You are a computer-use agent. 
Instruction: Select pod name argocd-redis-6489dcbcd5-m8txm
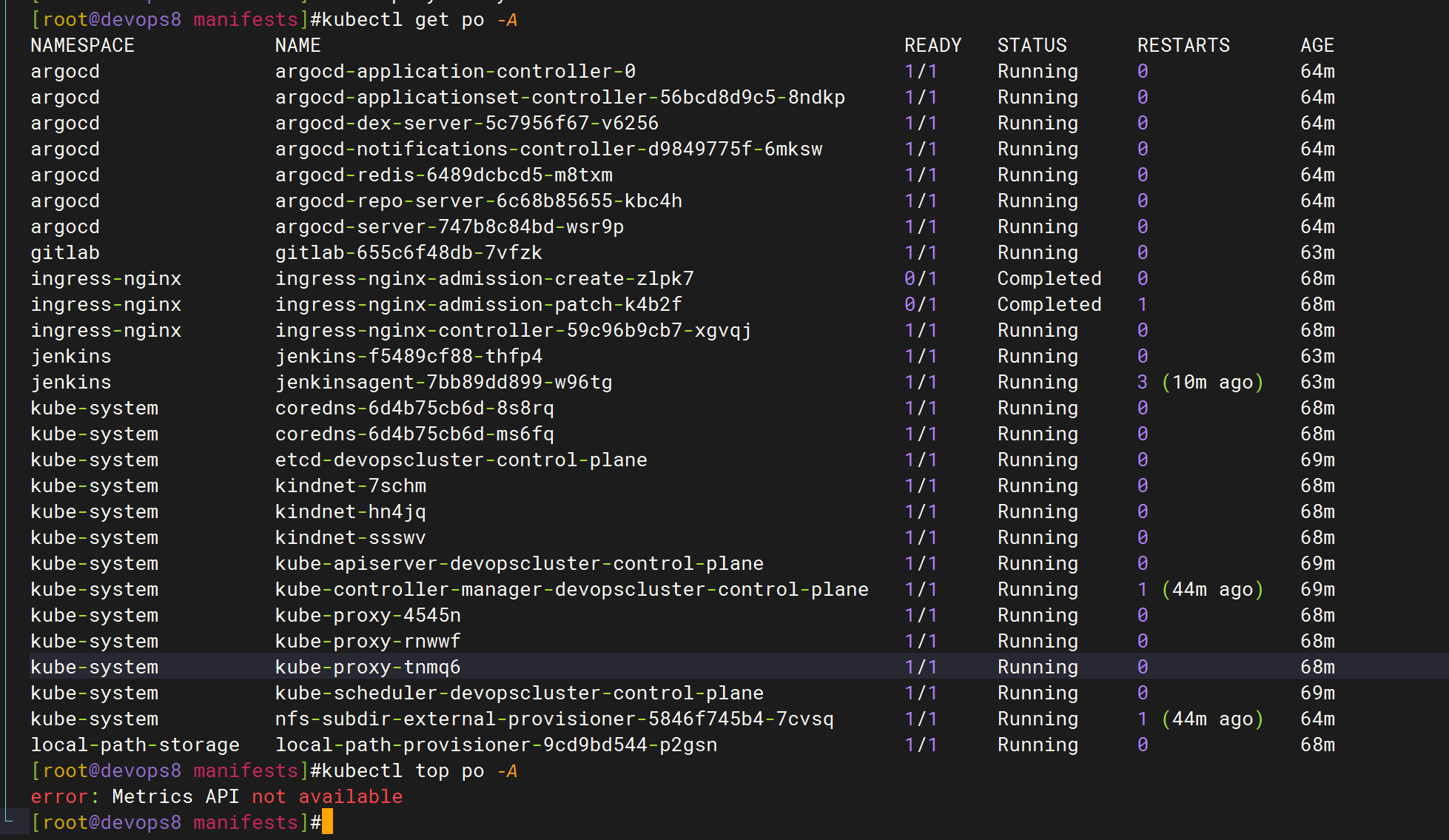click(444, 175)
